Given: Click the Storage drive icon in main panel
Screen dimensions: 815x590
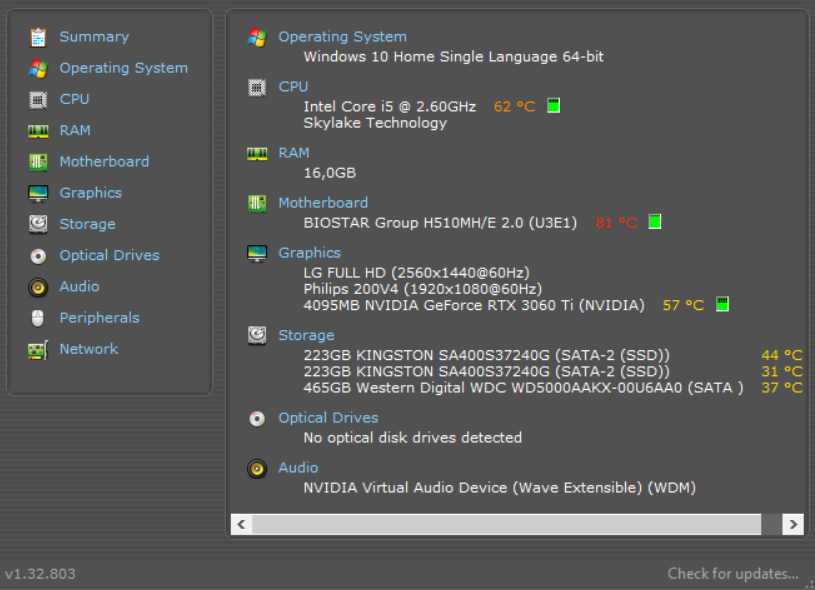Looking at the screenshot, I should pos(257,335).
